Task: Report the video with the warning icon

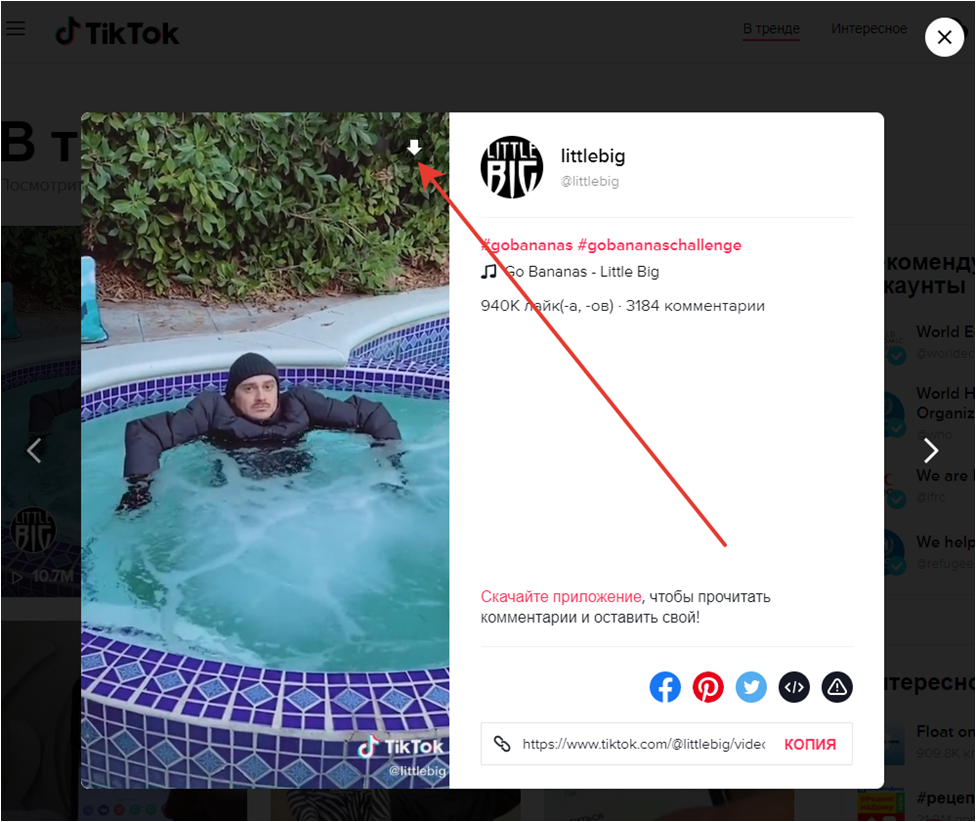Action: click(837, 687)
